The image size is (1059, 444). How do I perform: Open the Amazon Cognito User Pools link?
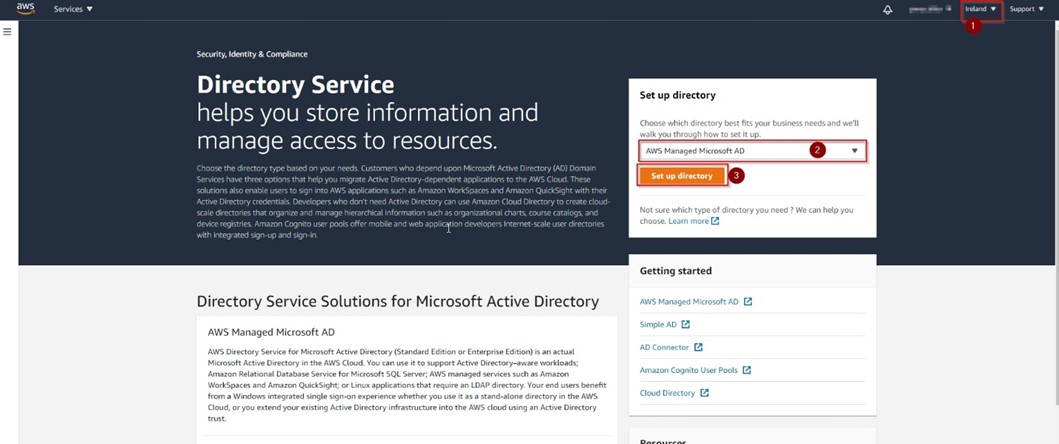pyautogui.click(x=688, y=370)
